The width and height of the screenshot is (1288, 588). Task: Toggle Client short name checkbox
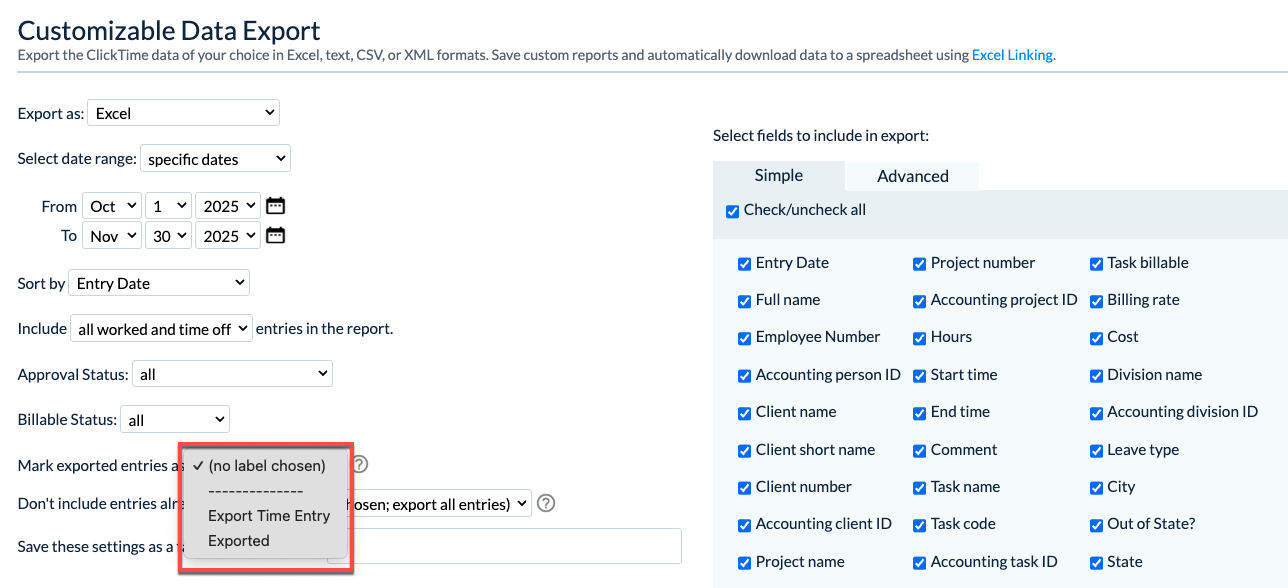tap(745, 451)
